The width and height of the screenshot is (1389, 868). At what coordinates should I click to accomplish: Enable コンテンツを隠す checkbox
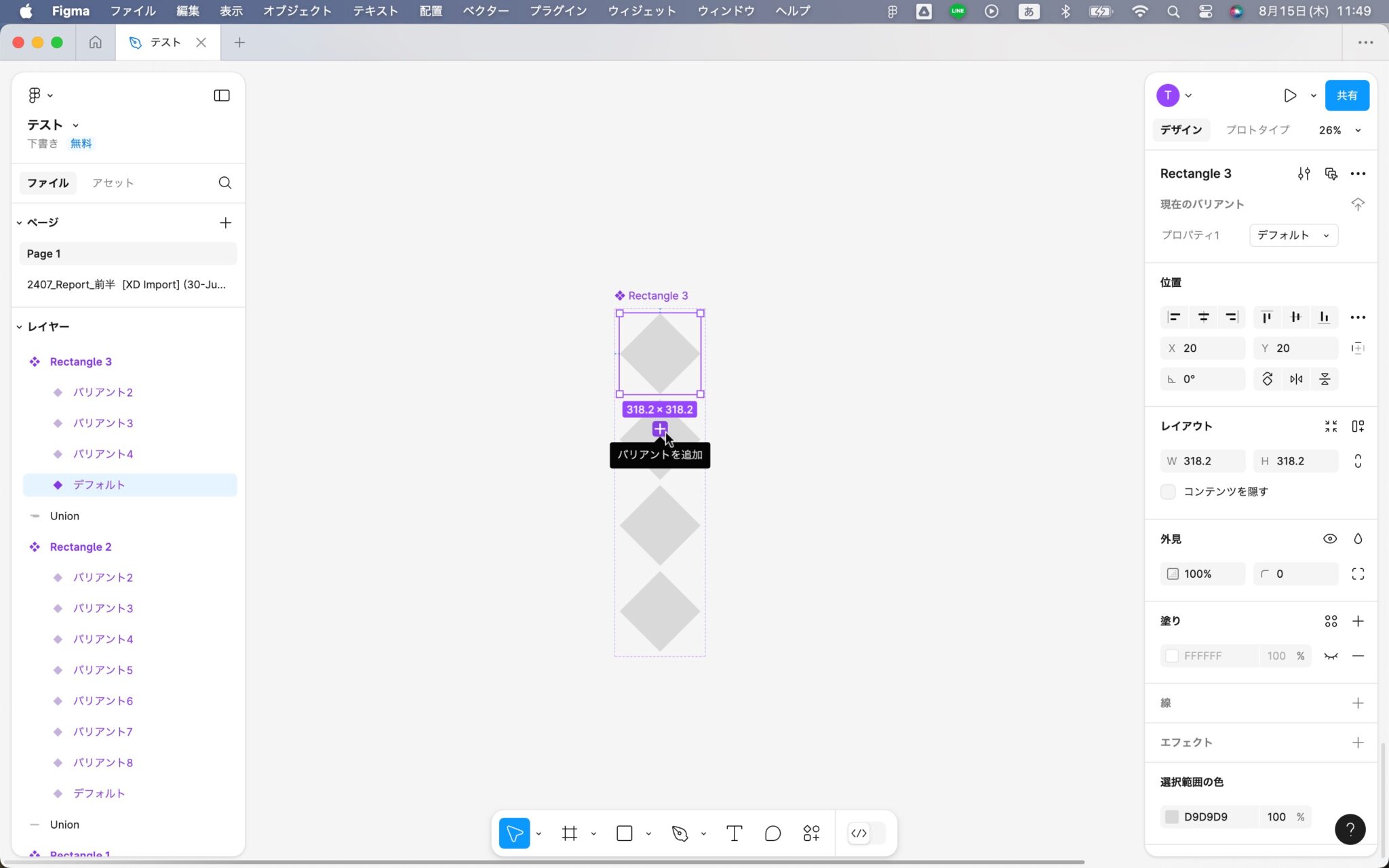tap(1169, 491)
